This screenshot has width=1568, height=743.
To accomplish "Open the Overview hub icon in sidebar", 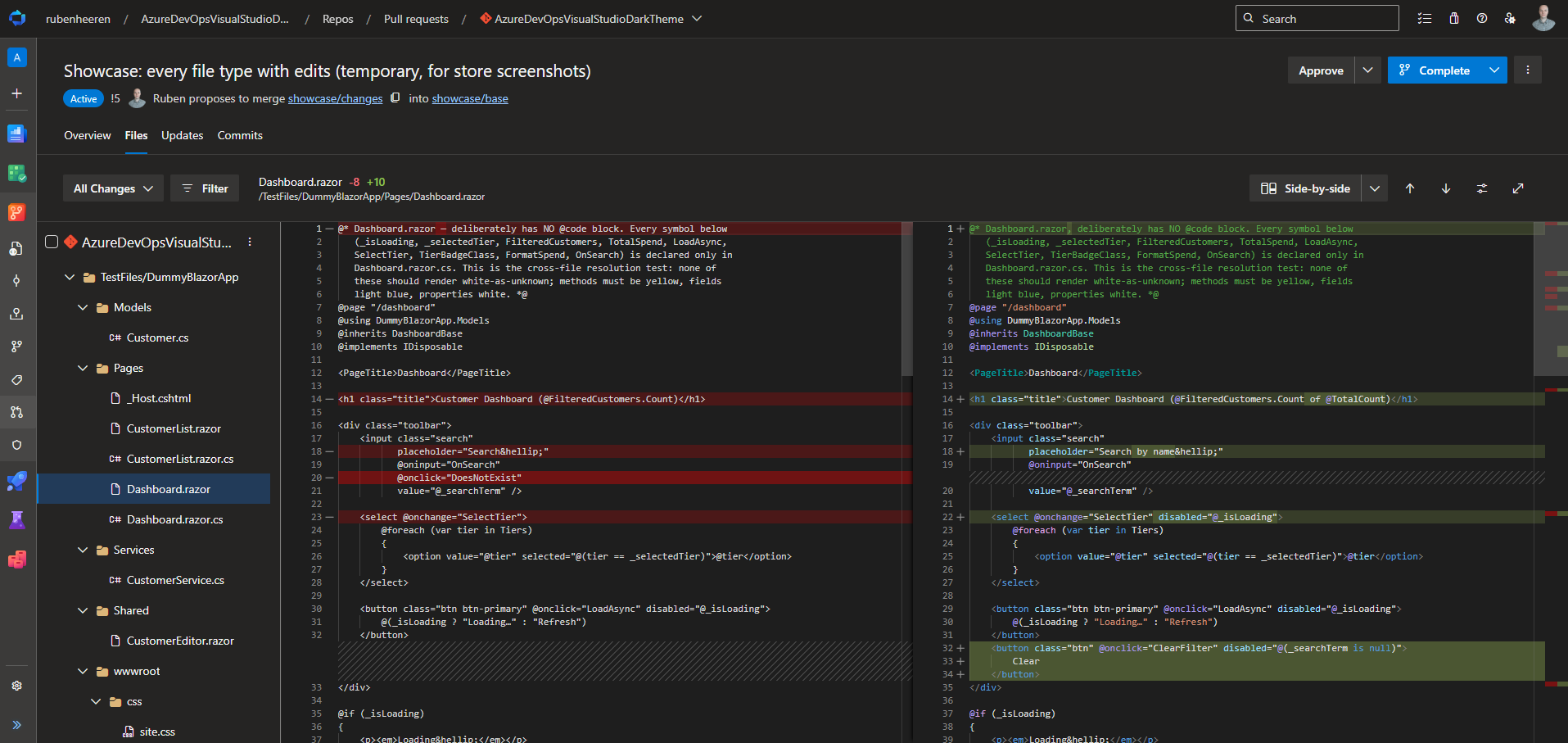I will 17,134.
